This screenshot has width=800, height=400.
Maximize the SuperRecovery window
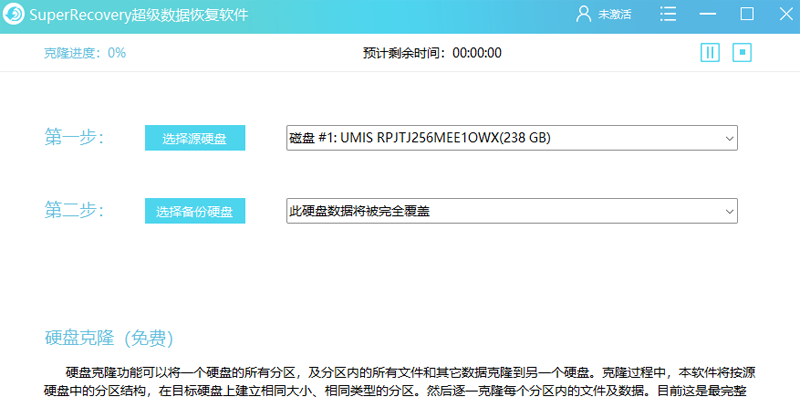[x=747, y=14]
